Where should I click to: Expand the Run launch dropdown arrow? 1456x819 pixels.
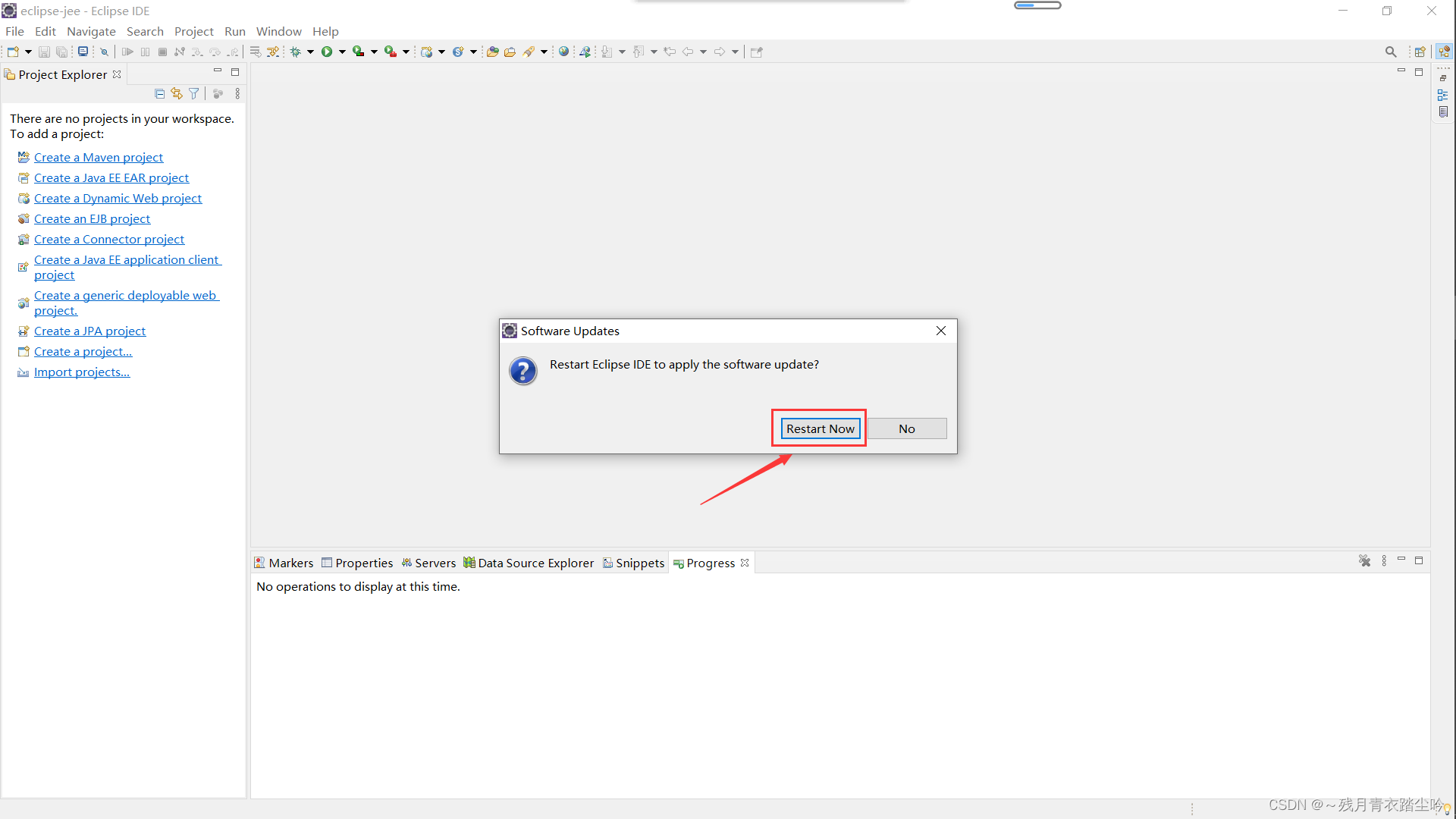point(342,52)
